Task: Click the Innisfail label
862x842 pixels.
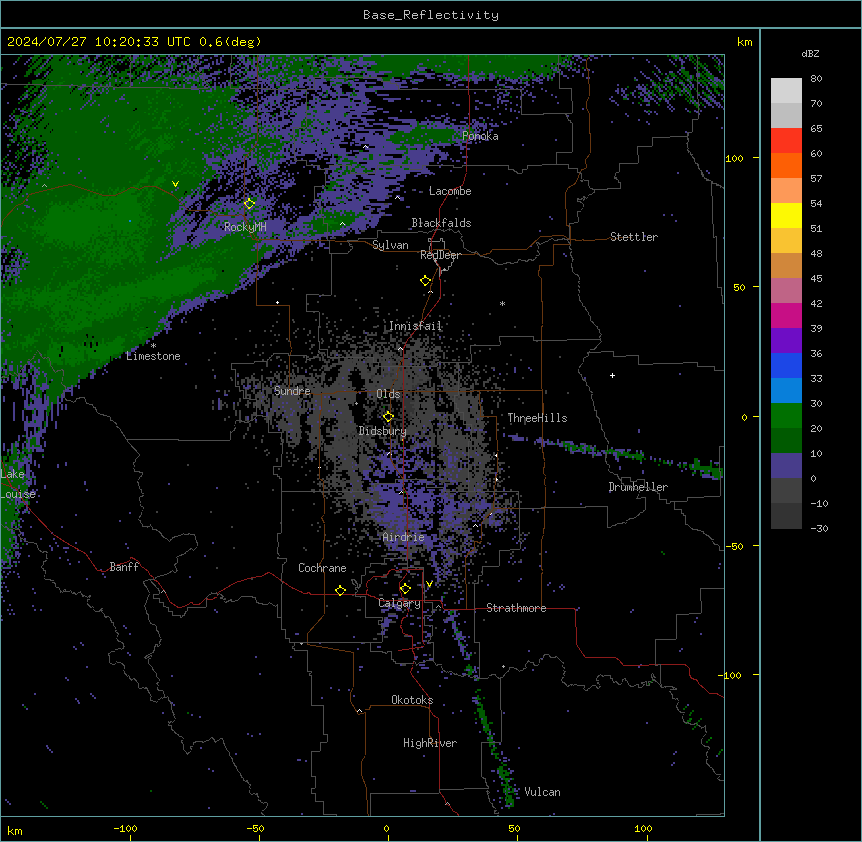Action: pyautogui.click(x=415, y=326)
